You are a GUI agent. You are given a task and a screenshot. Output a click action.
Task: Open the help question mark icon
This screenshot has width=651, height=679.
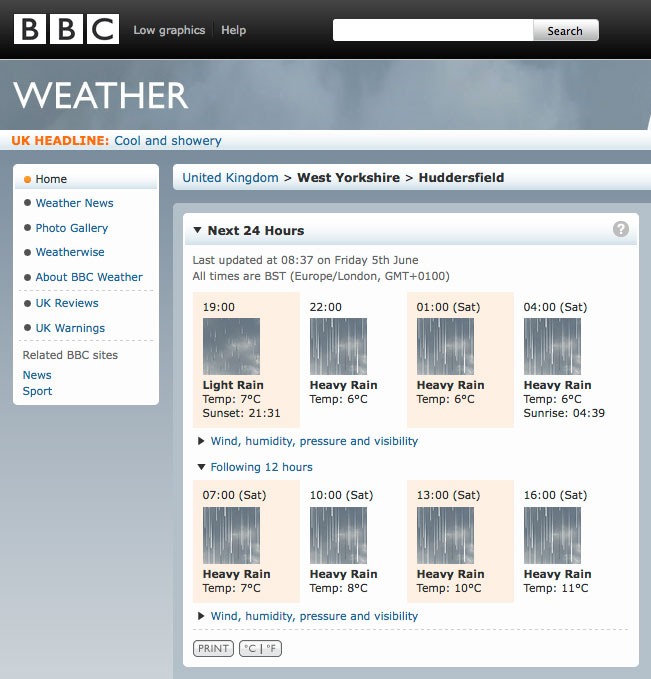coord(621,229)
